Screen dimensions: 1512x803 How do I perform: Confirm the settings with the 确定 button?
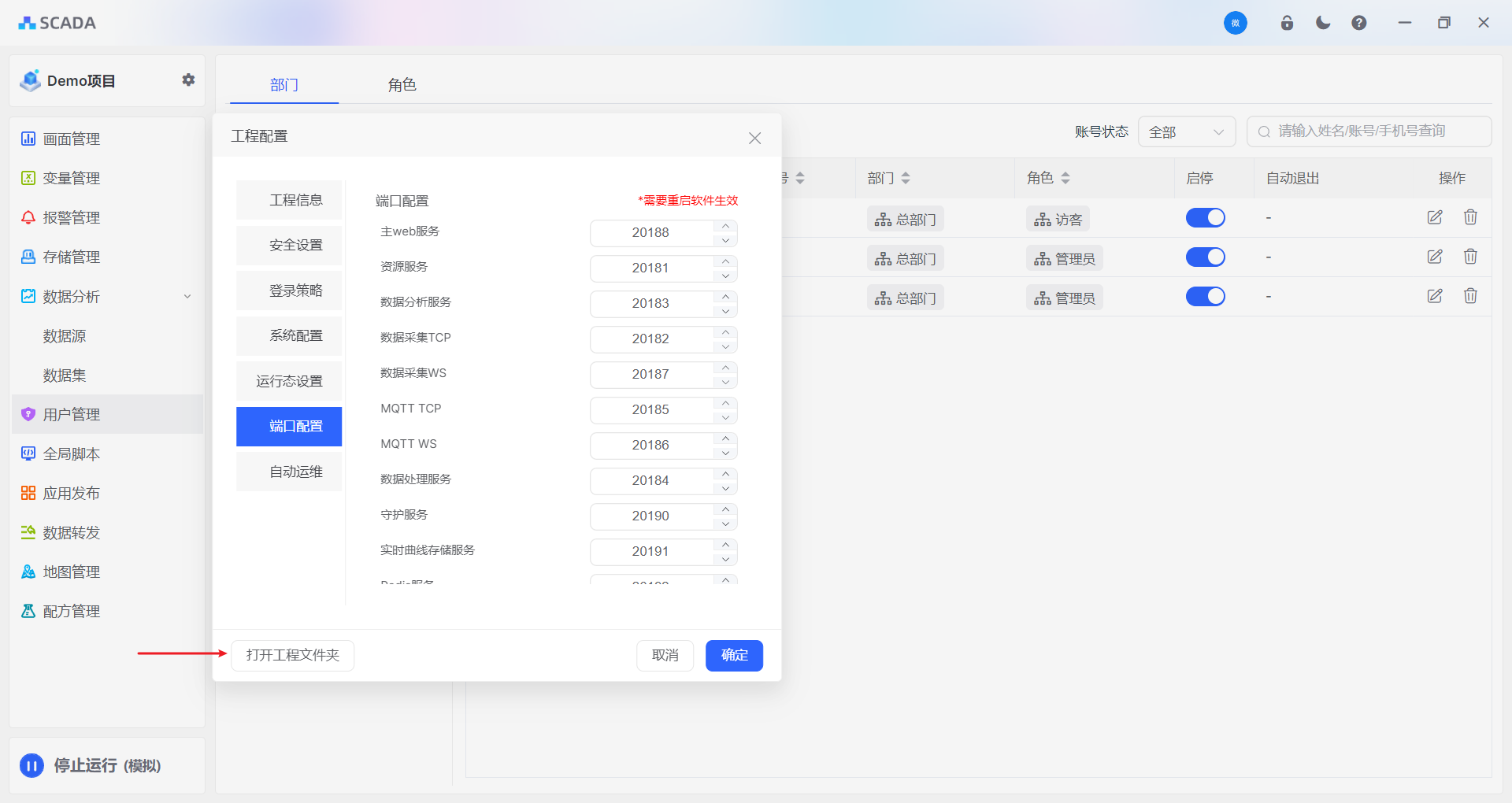pos(734,655)
